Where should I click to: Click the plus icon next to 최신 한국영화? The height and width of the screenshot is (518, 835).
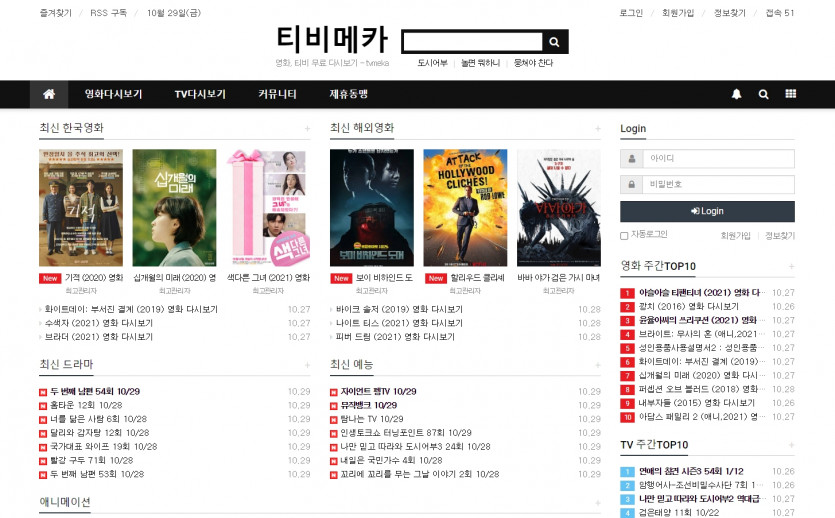tap(307, 129)
